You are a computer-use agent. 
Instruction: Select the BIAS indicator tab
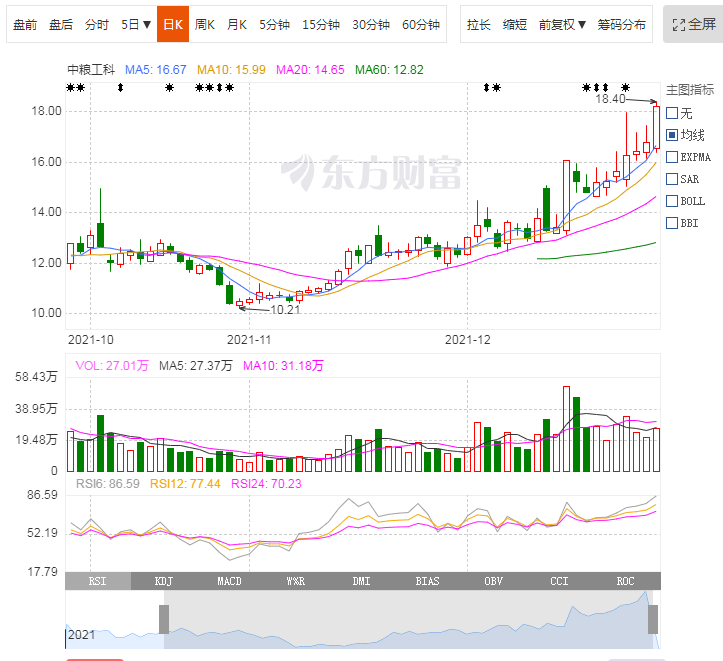427,581
